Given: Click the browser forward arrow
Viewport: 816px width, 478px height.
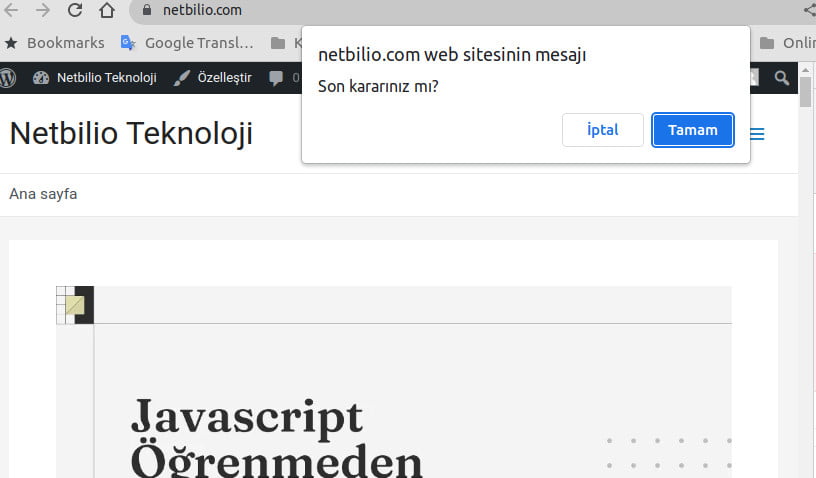Looking at the screenshot, I should (43, 10).
